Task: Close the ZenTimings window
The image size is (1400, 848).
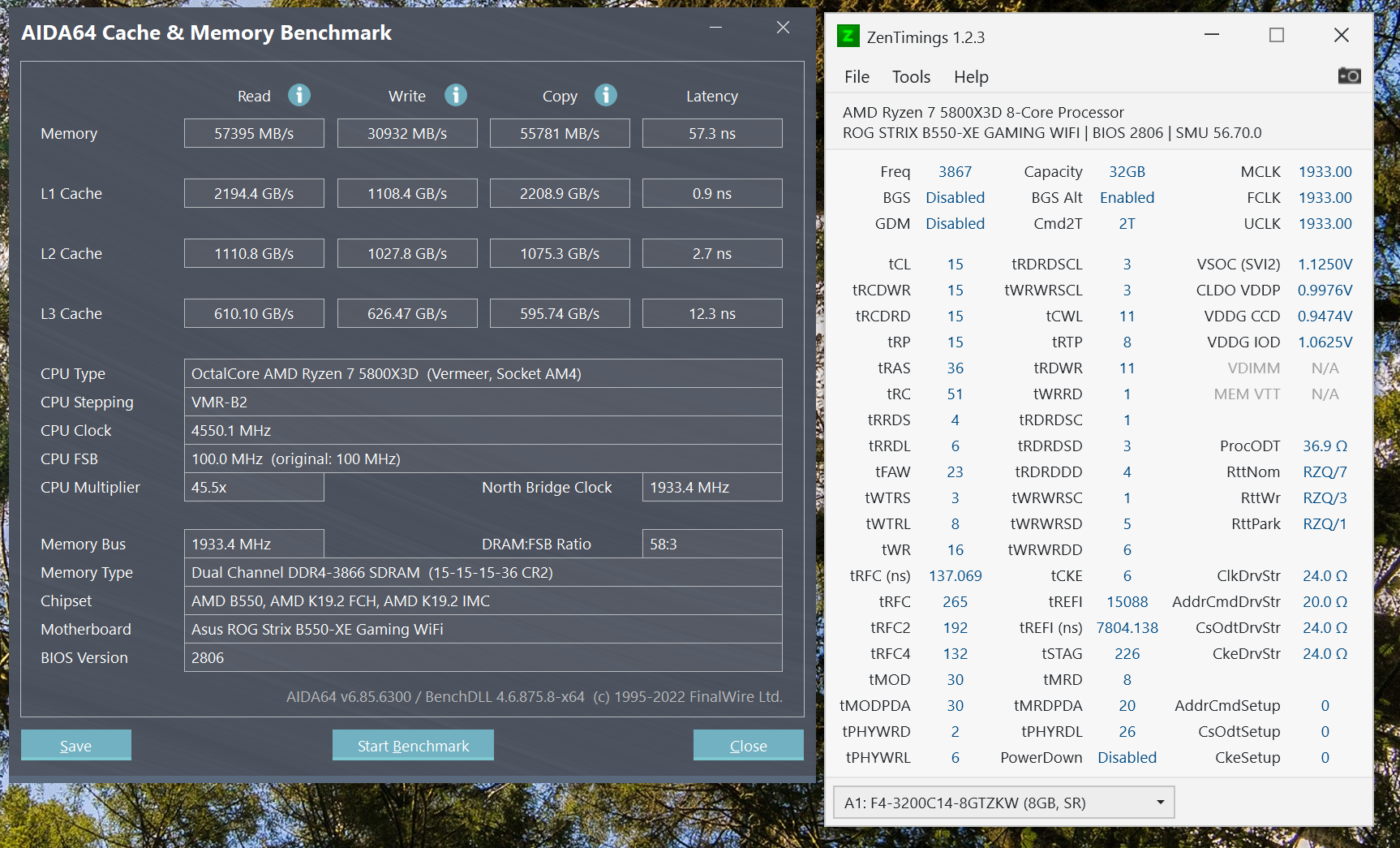Action: (1342, 35)
